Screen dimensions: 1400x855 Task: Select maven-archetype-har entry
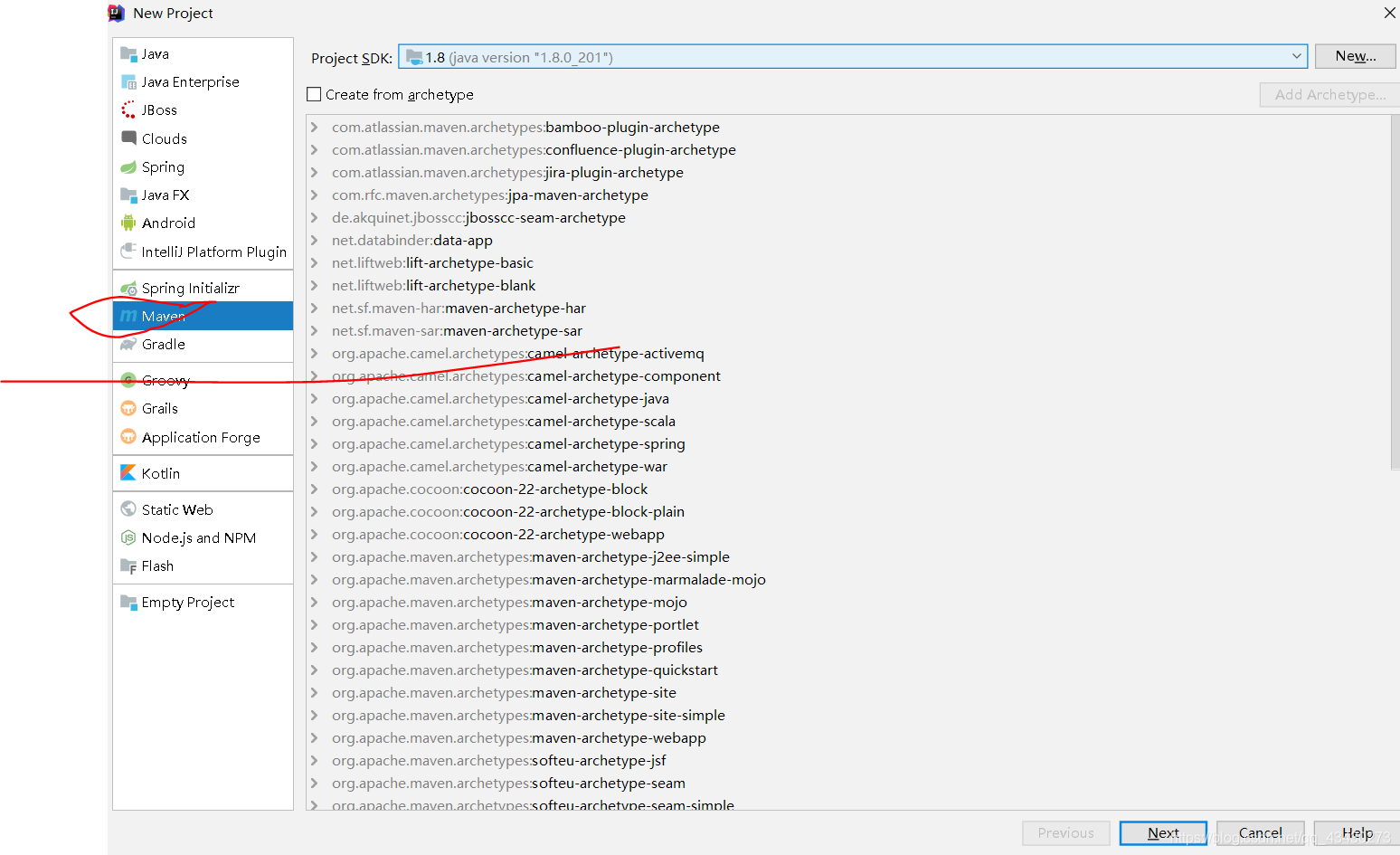459,309
